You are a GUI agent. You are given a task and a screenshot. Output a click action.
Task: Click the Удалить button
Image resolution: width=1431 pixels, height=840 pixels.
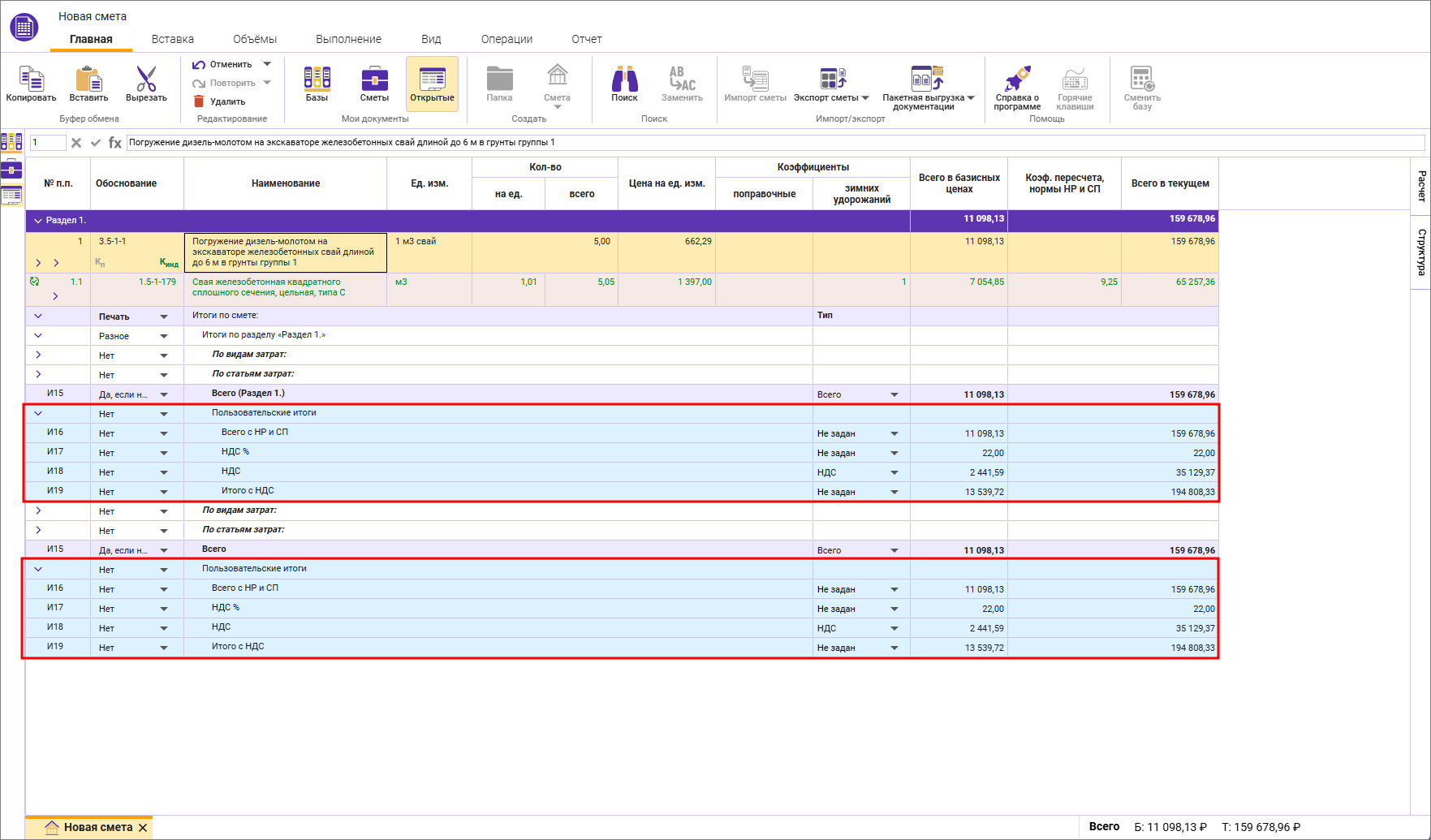pos(219,101)
